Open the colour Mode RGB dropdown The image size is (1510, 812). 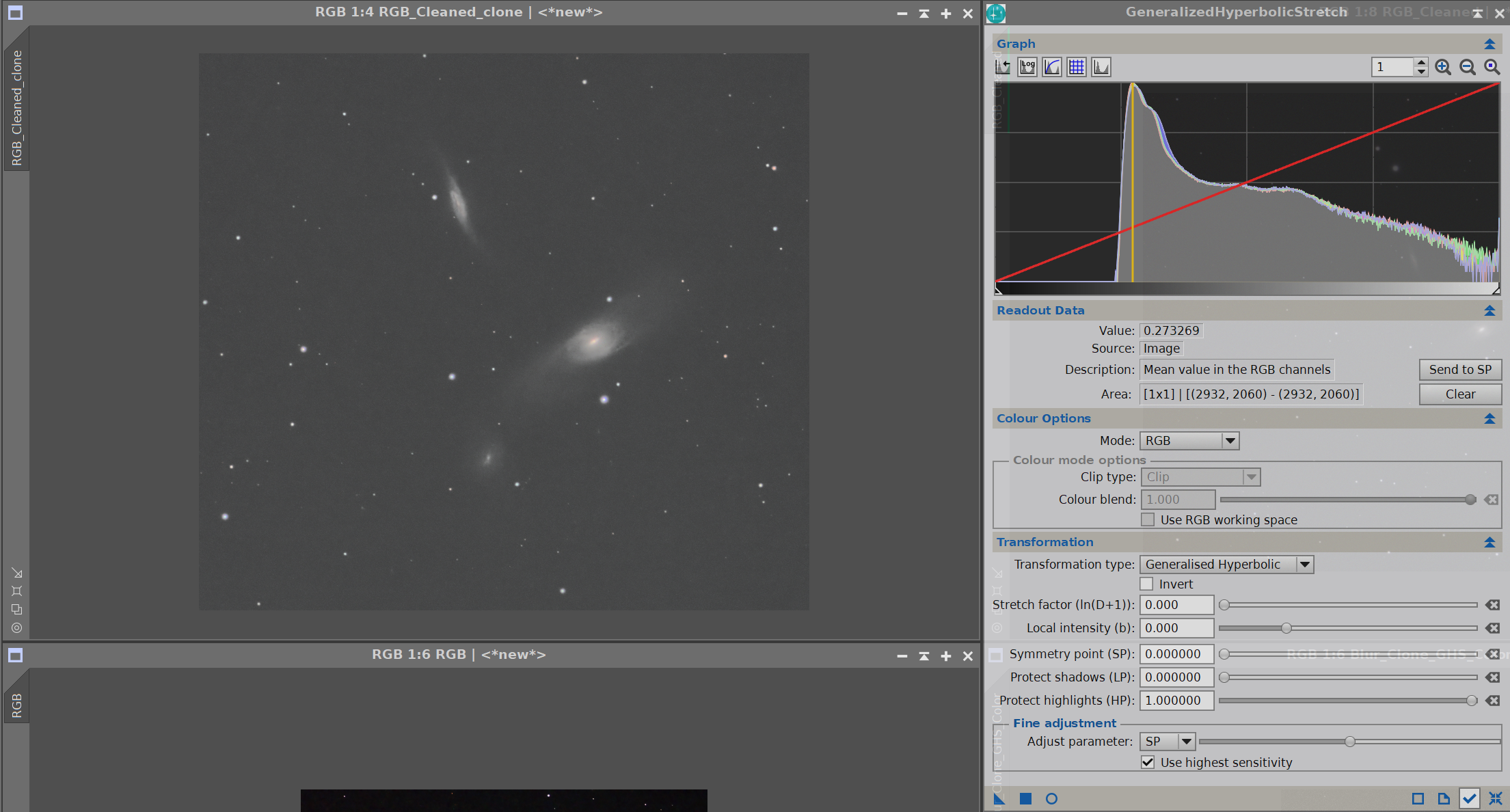[1189, 441]
